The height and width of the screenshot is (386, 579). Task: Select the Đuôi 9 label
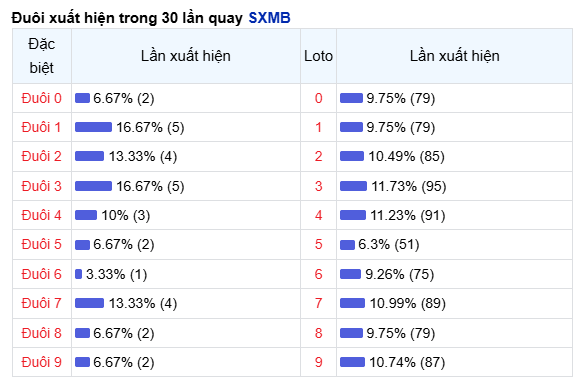point(41,362)
